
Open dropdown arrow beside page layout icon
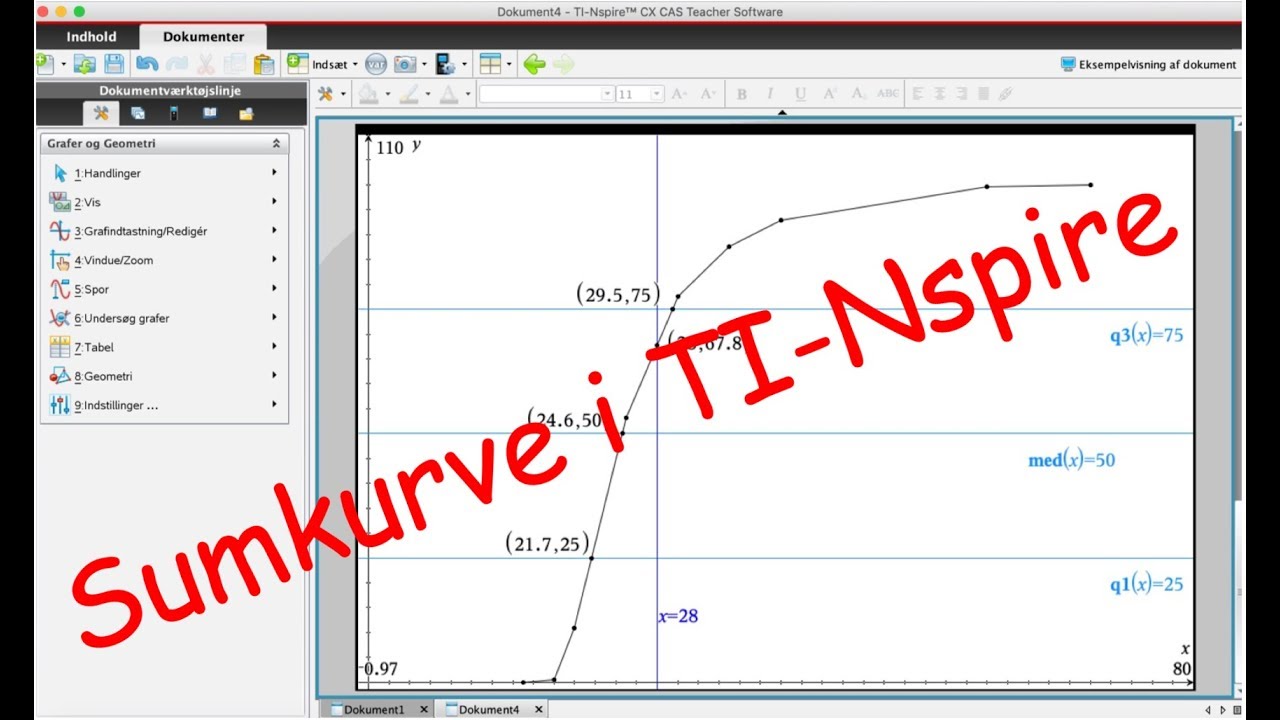[509, 64]
